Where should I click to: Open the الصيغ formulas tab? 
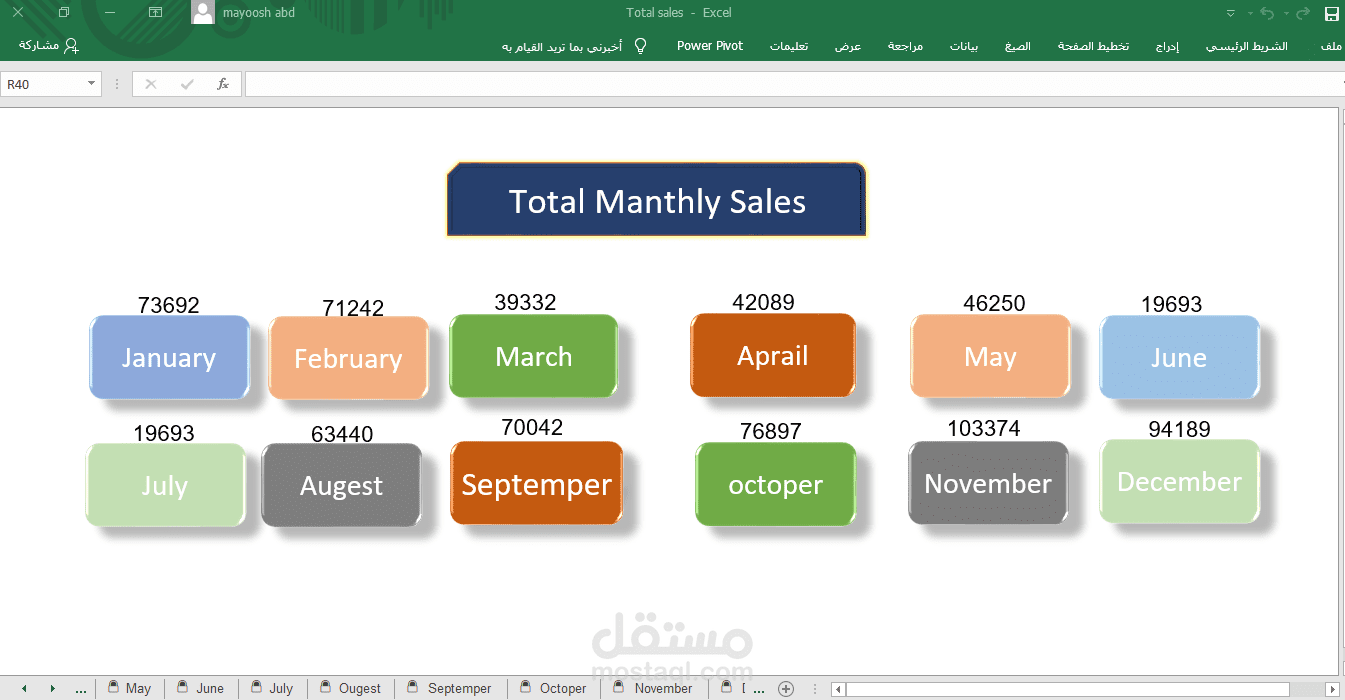point(1018,46)
